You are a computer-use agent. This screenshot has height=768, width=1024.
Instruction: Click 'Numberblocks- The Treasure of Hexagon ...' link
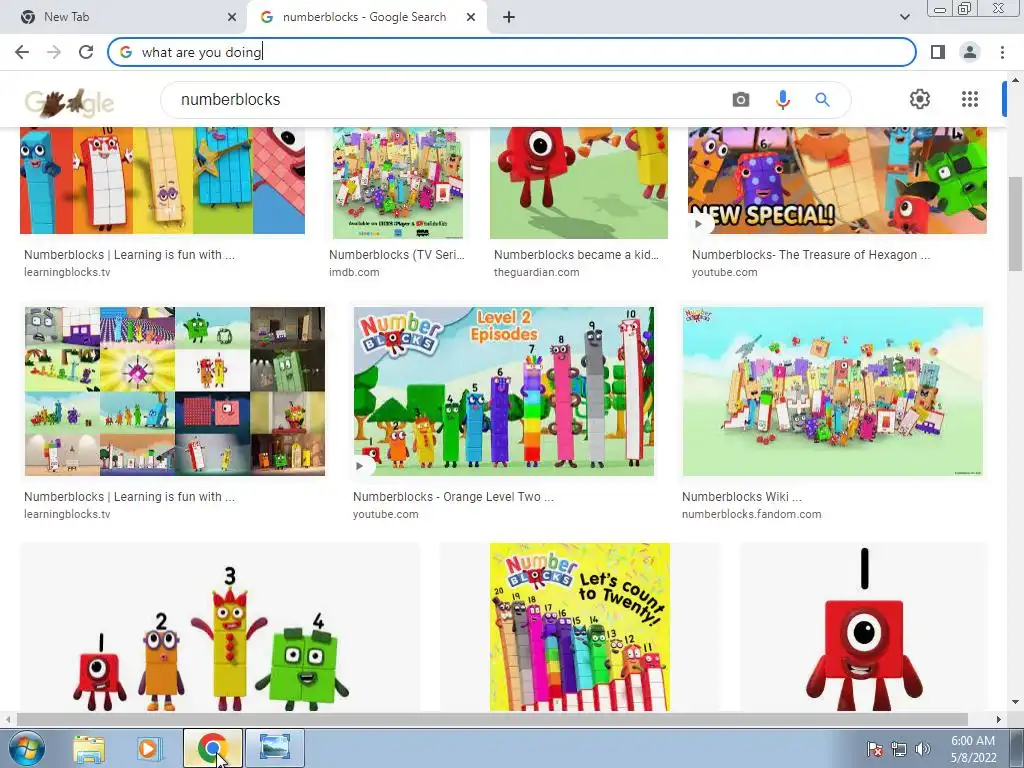[811, 255]
